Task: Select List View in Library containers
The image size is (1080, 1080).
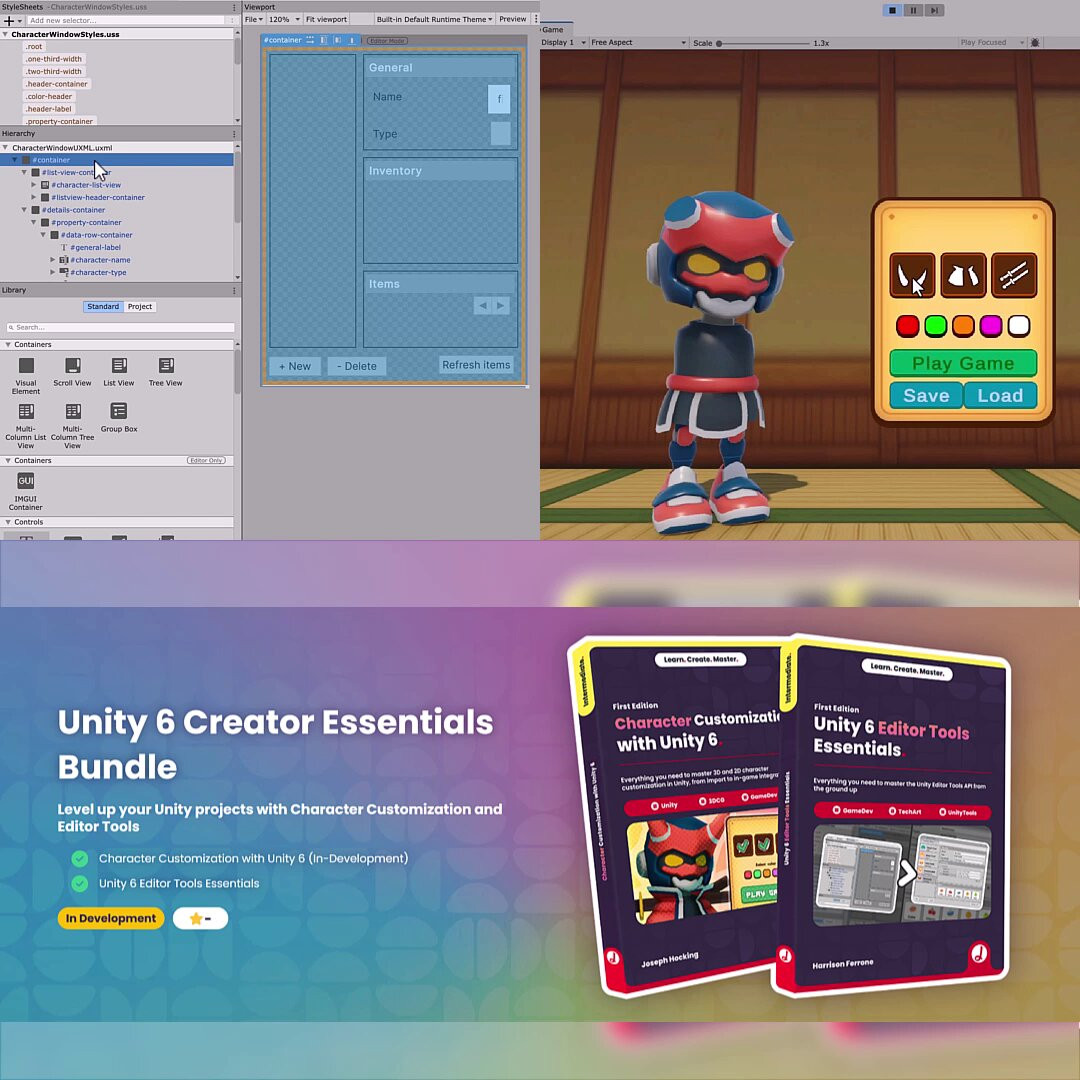Action: coord(118,373)
